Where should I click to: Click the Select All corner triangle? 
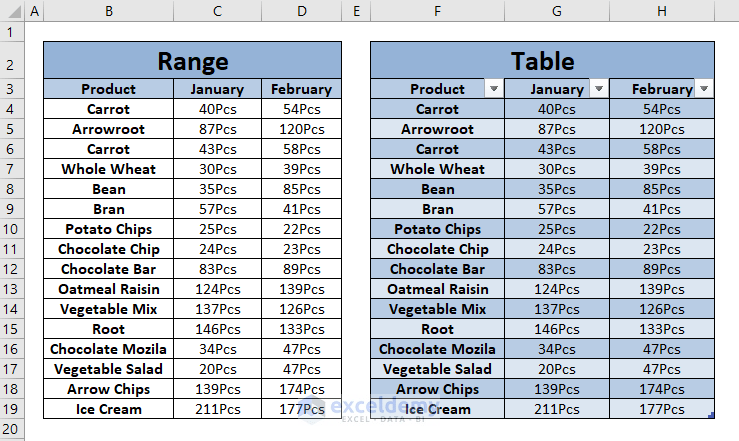pyautogui.click(x=14, y=11)
